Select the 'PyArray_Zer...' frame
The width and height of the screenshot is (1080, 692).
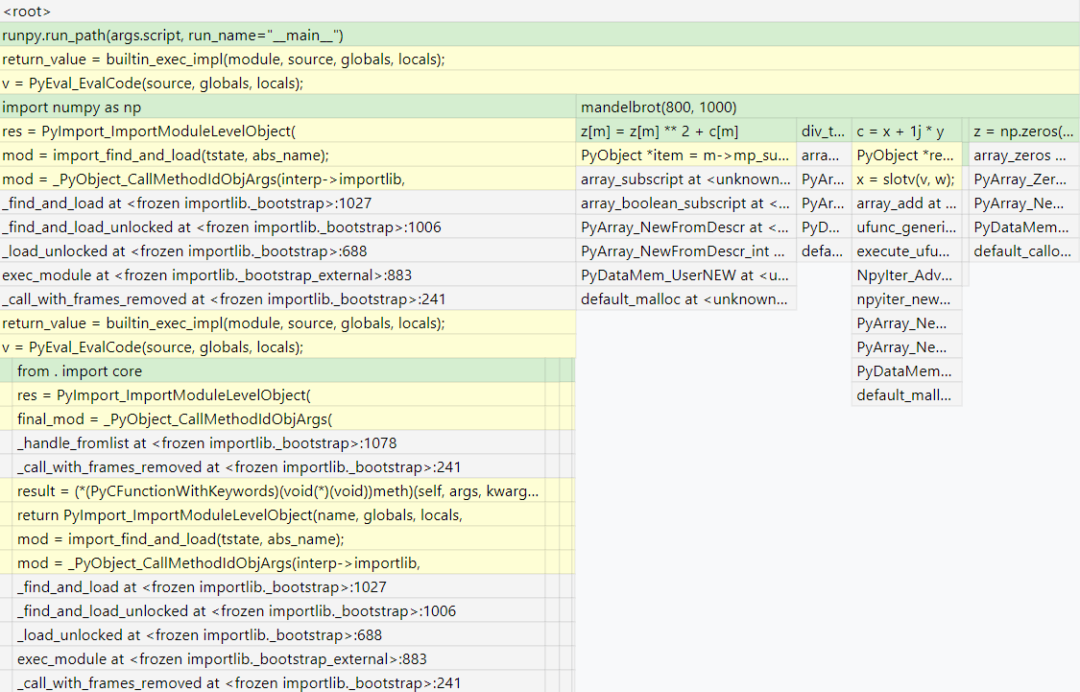point(1024,179)
